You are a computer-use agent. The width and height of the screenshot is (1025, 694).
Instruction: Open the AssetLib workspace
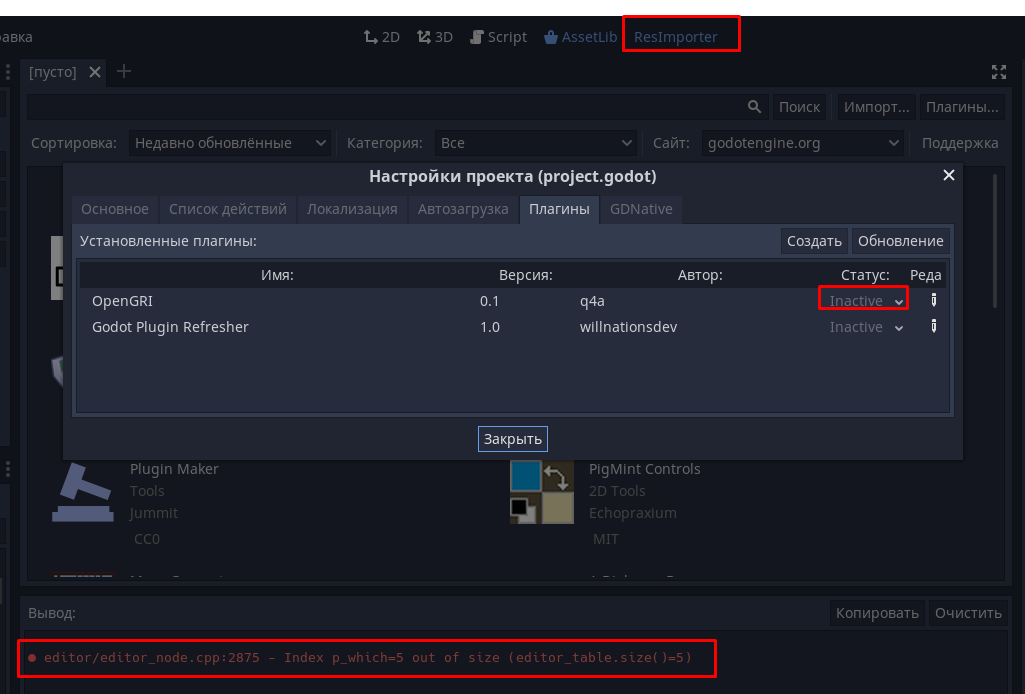(580, 36)
